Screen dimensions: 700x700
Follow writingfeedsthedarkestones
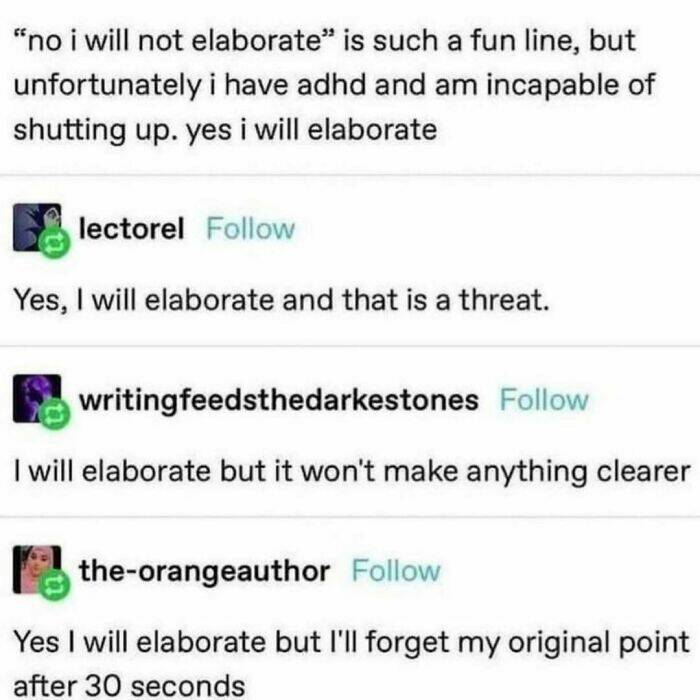(544, 400)
